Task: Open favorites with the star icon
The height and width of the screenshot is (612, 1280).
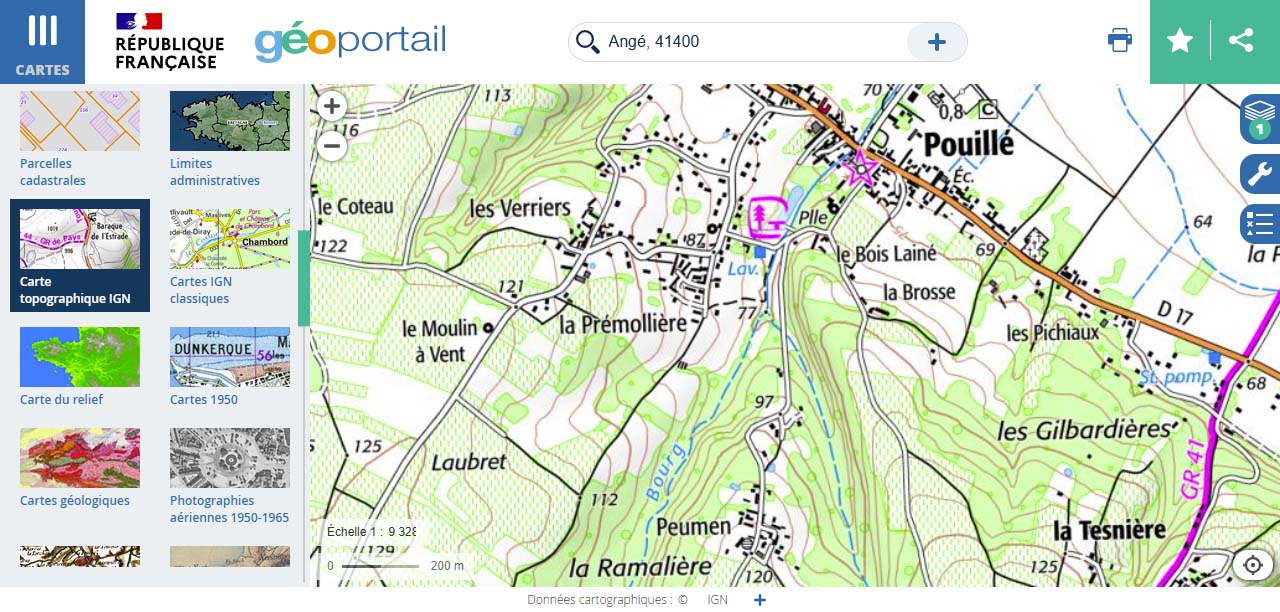Action: 1180,41
